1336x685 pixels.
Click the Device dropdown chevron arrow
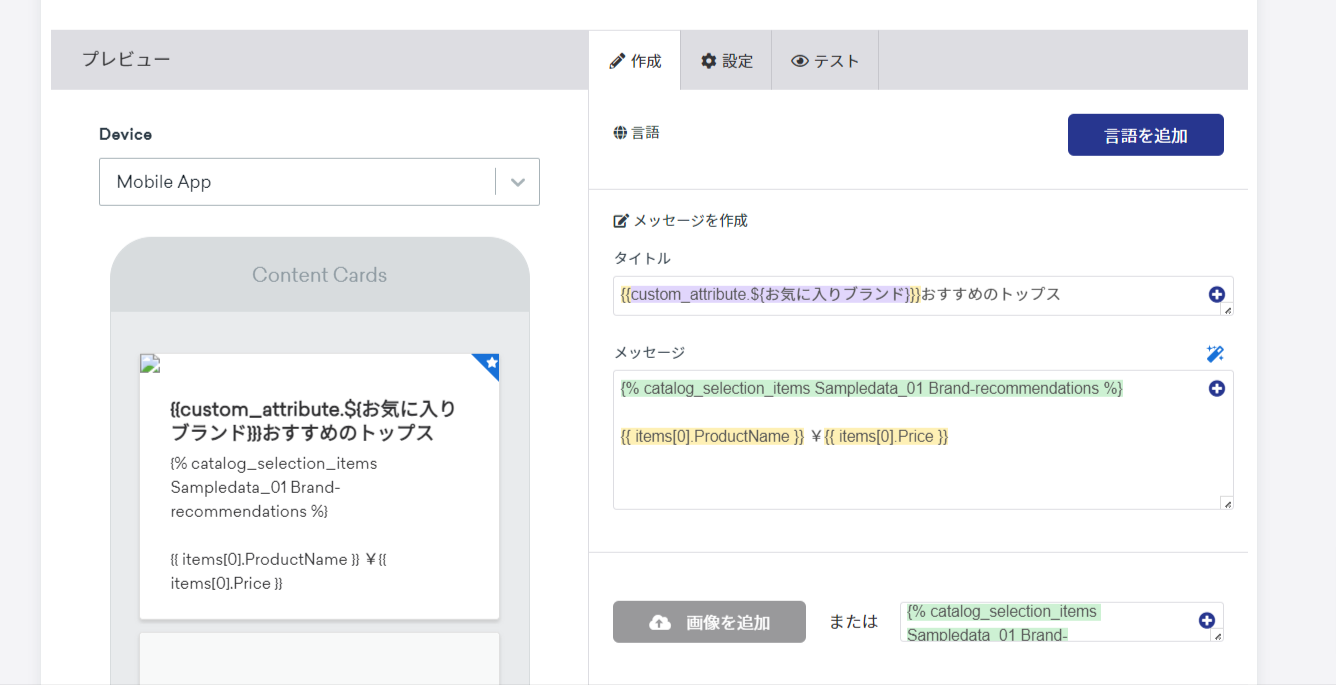(518, 182)
